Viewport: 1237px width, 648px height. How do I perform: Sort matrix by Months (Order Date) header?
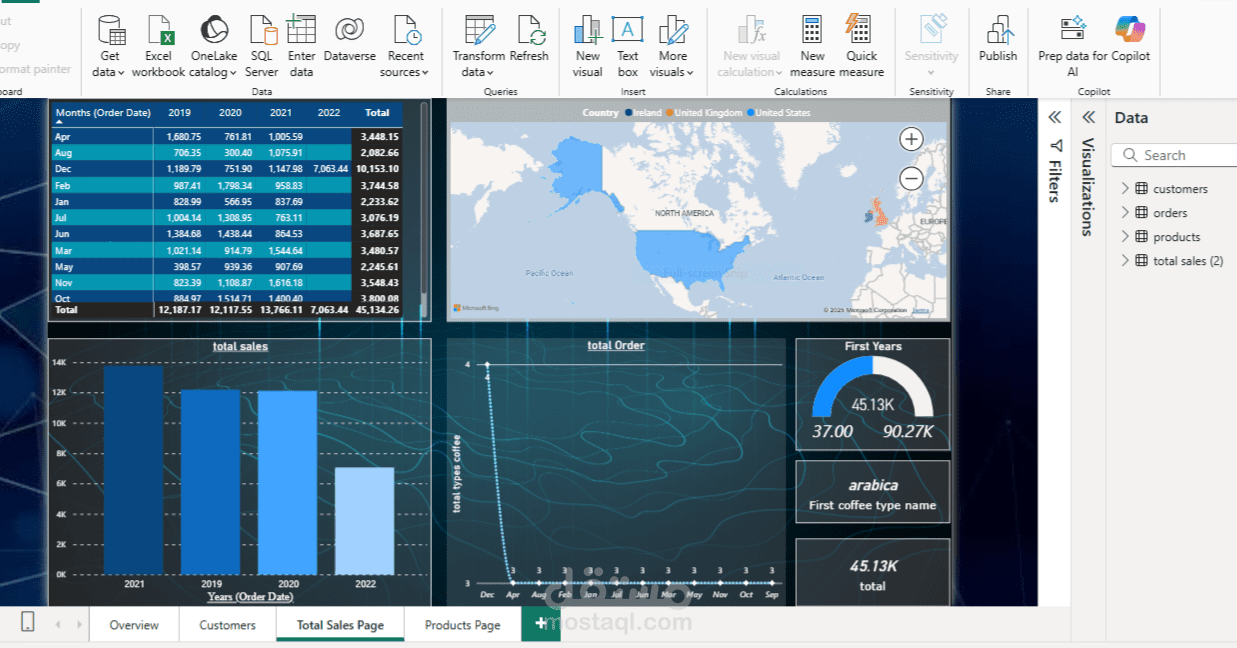click(103, 113)
